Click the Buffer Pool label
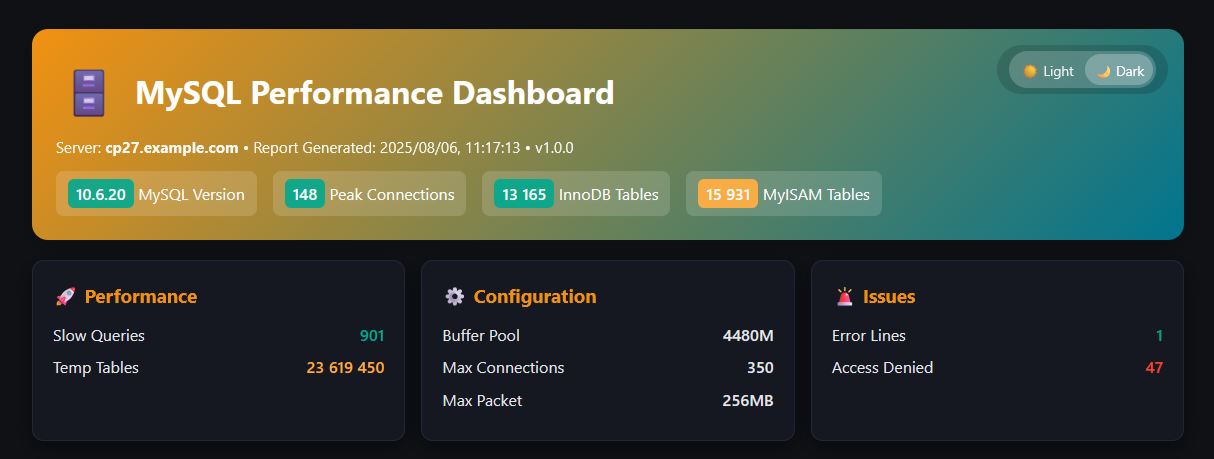This screenshot has height=459, width=1214. point(481,335)
